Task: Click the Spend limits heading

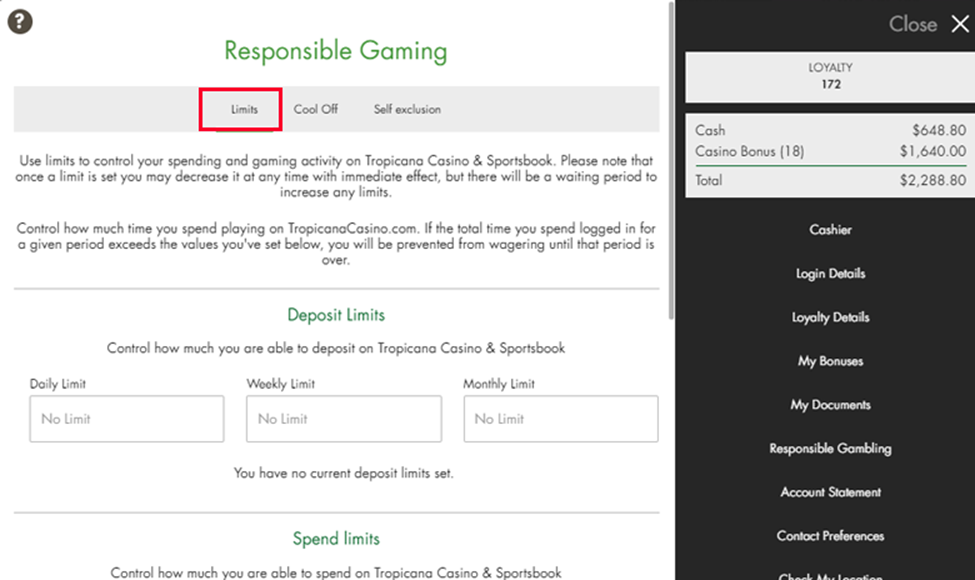Action: click(336, 539)
